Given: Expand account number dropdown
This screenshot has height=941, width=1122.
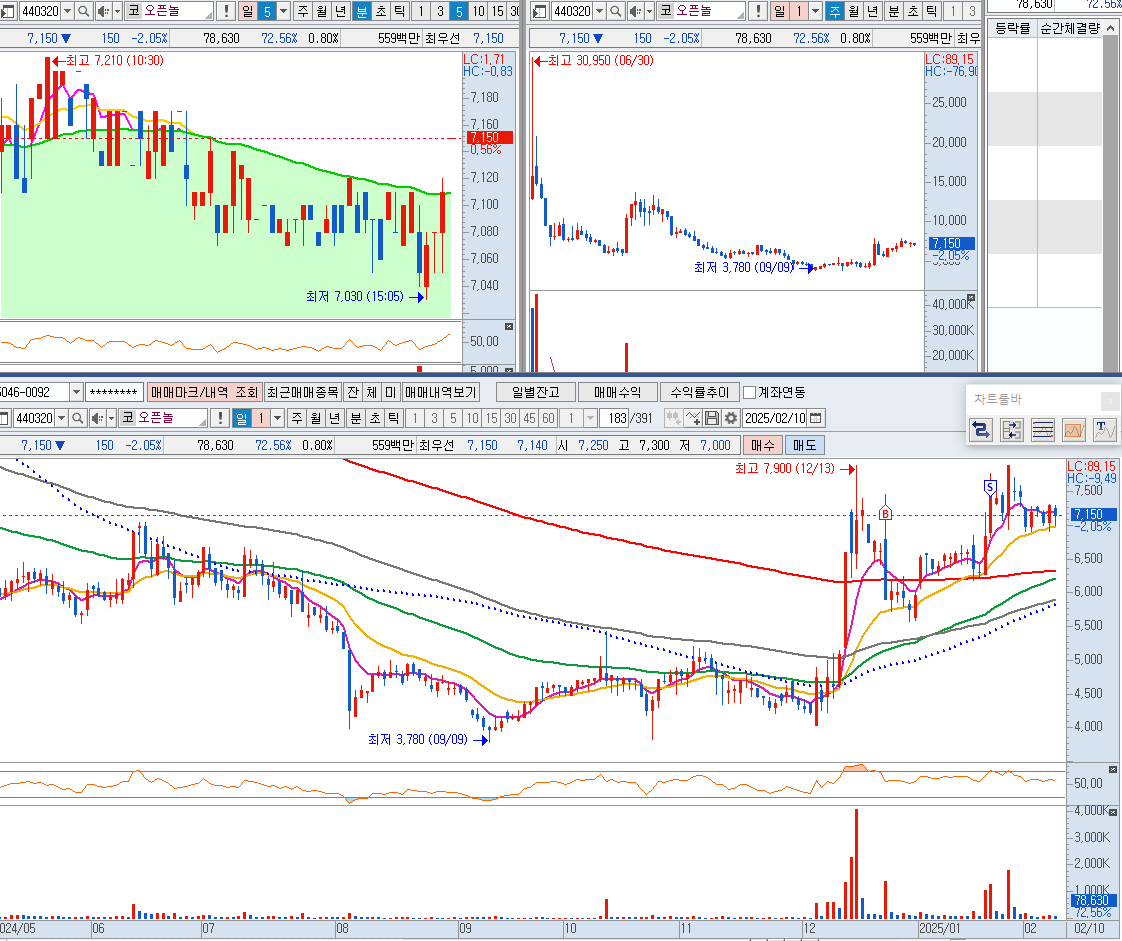Looking at the screenshot, I should pyautogui.click(x=76, y=392).
